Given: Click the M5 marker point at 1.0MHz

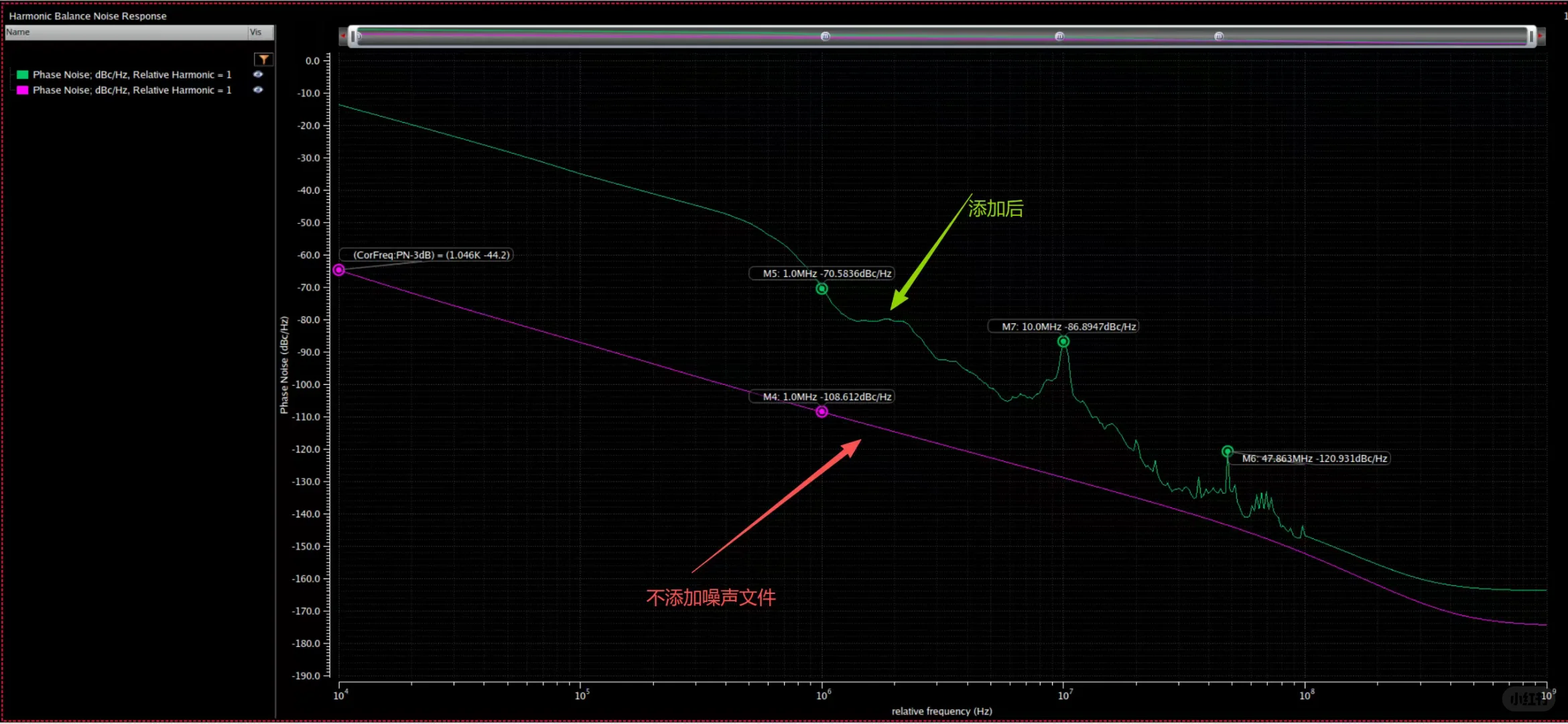Looking at the screenshot, I should 822,289.
